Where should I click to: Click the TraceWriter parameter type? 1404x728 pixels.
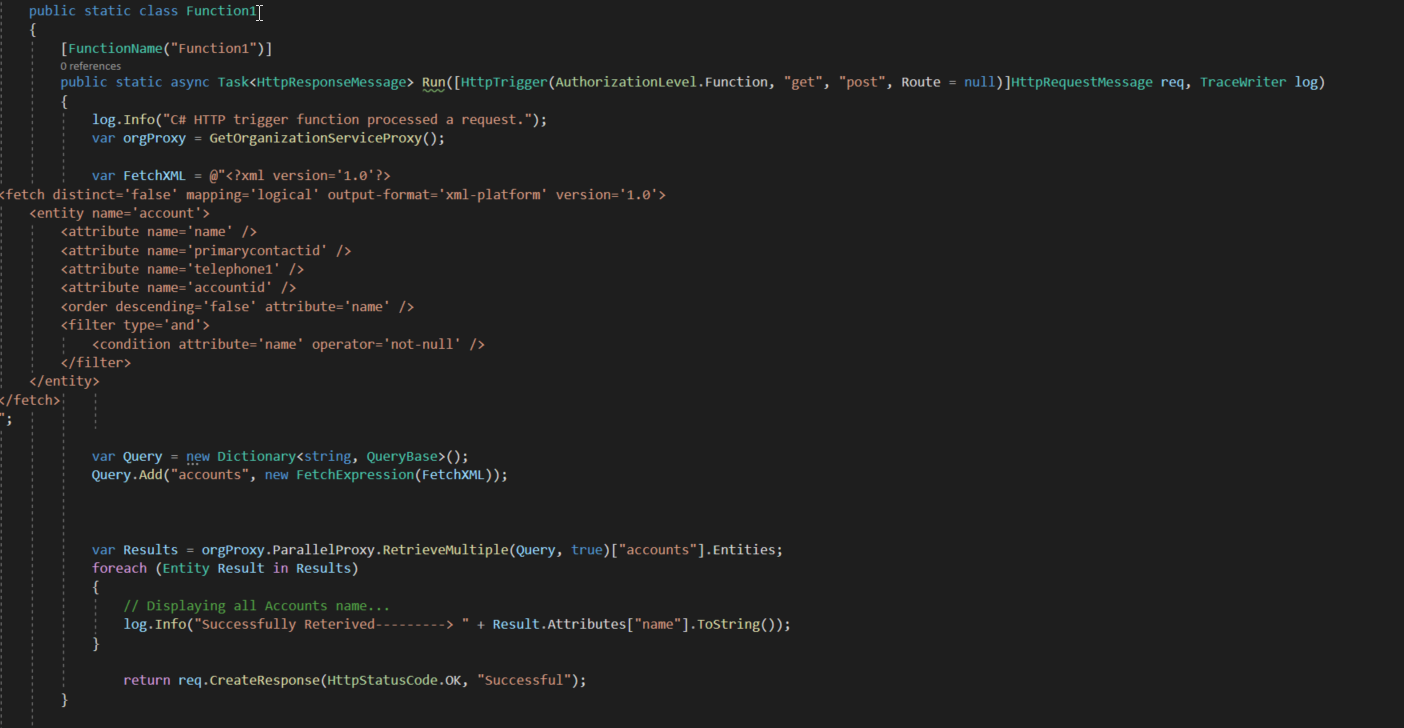click(1243, 82)
